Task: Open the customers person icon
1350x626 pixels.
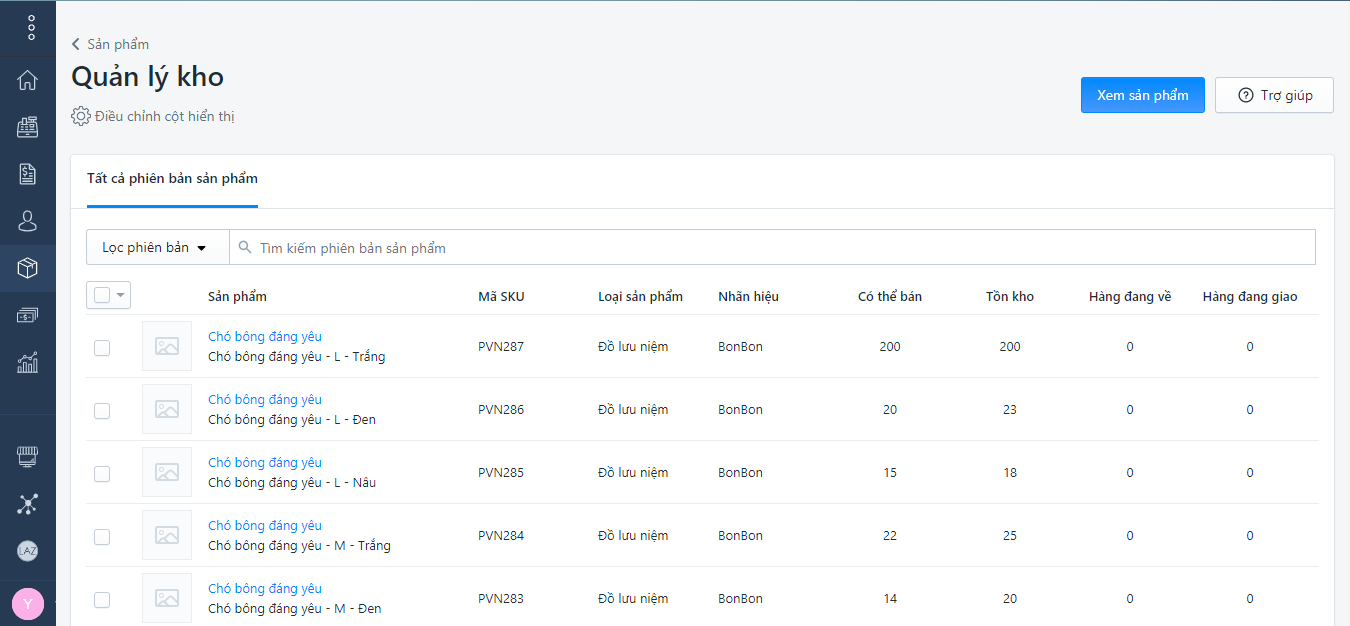Action: pos(28,221)
